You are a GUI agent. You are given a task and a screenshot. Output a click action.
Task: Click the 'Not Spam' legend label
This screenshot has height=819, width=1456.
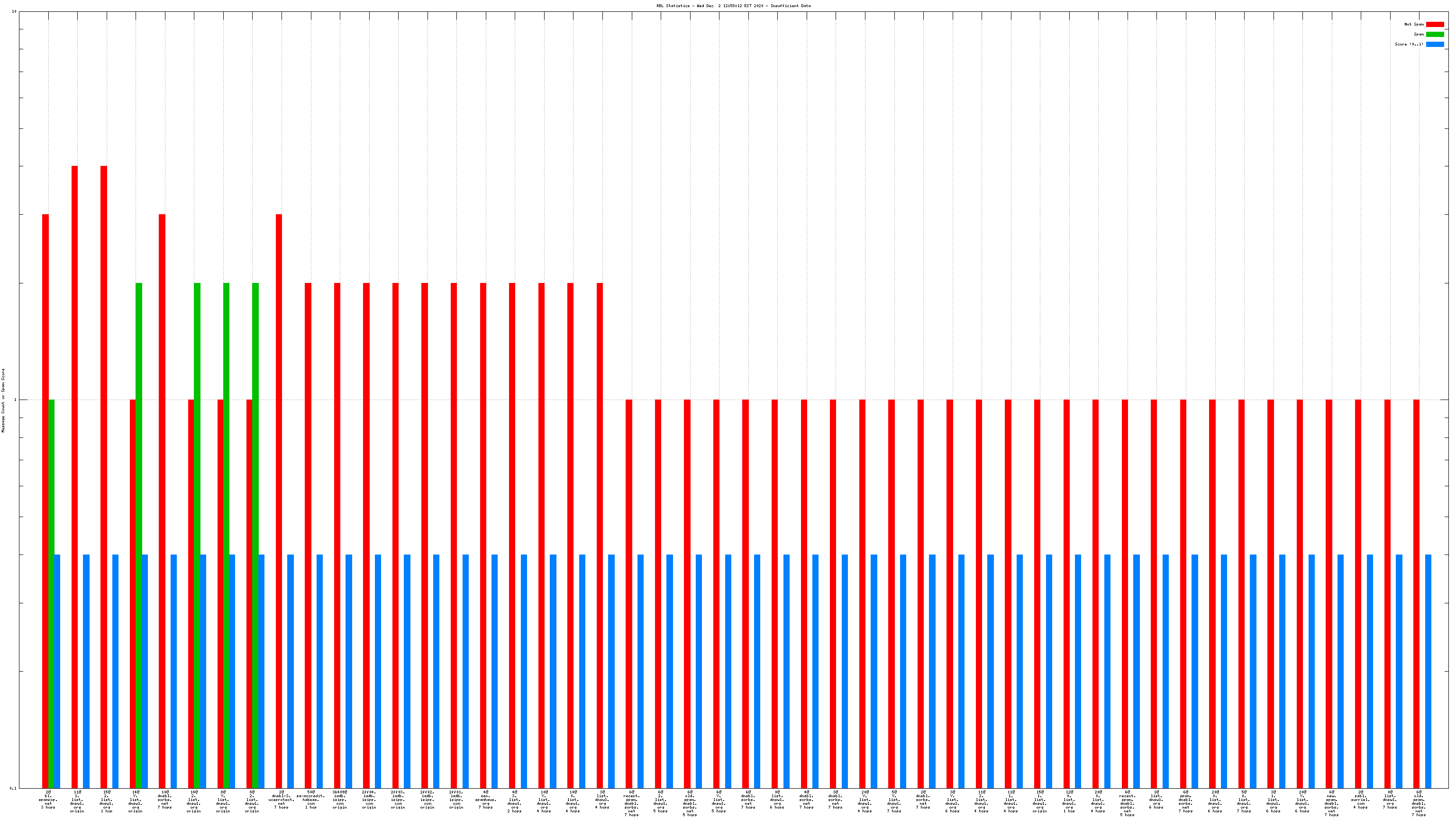(x=1414, y=24)
